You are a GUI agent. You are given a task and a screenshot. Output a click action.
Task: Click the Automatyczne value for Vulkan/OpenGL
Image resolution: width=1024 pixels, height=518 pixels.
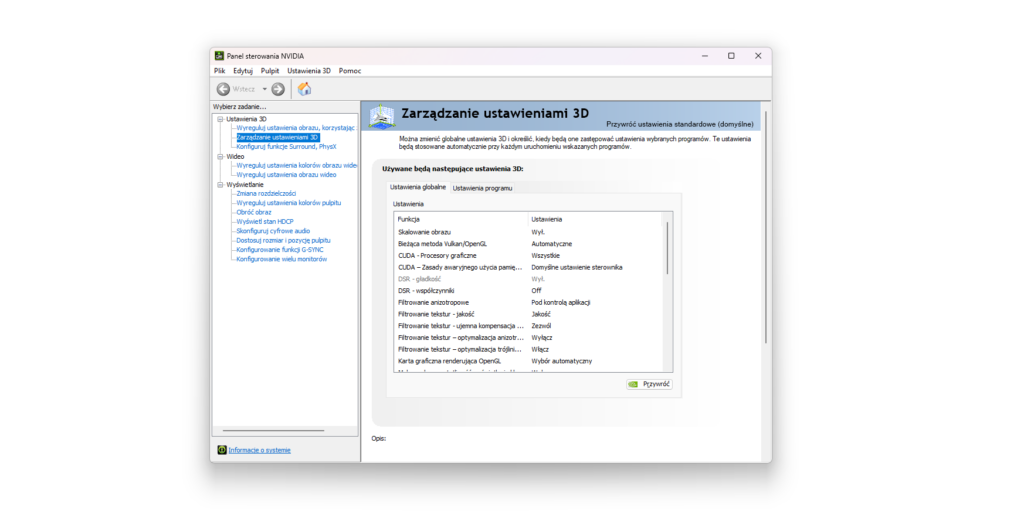click(x=551, y=244)
